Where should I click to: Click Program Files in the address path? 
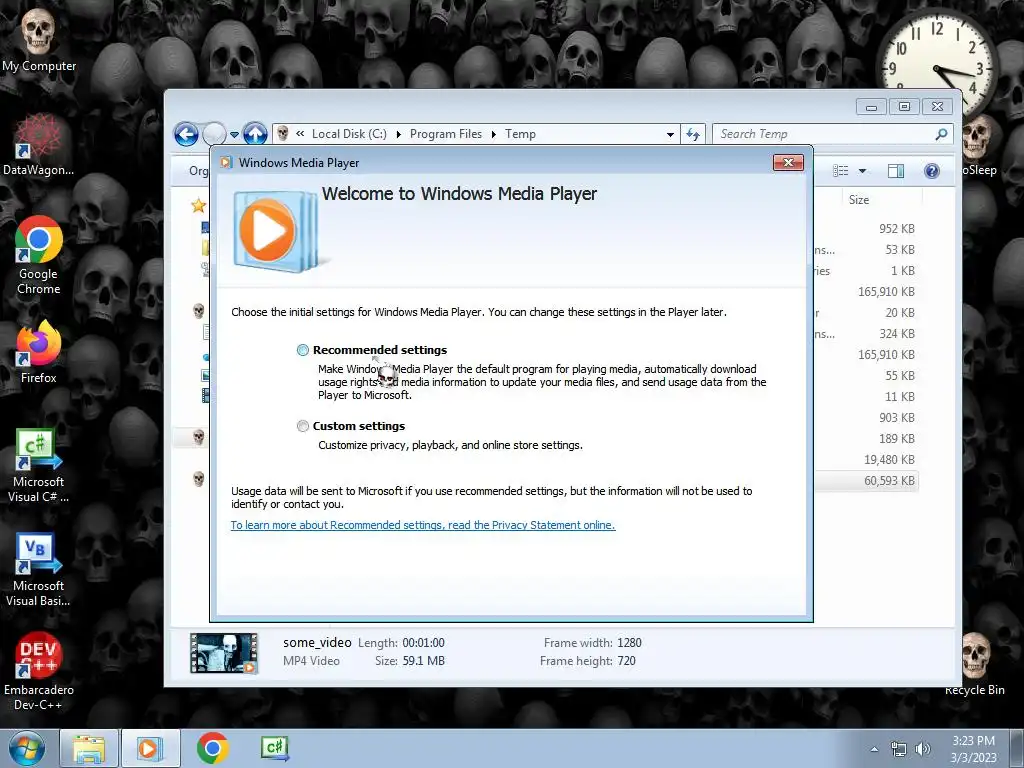(x=445, y=134)
